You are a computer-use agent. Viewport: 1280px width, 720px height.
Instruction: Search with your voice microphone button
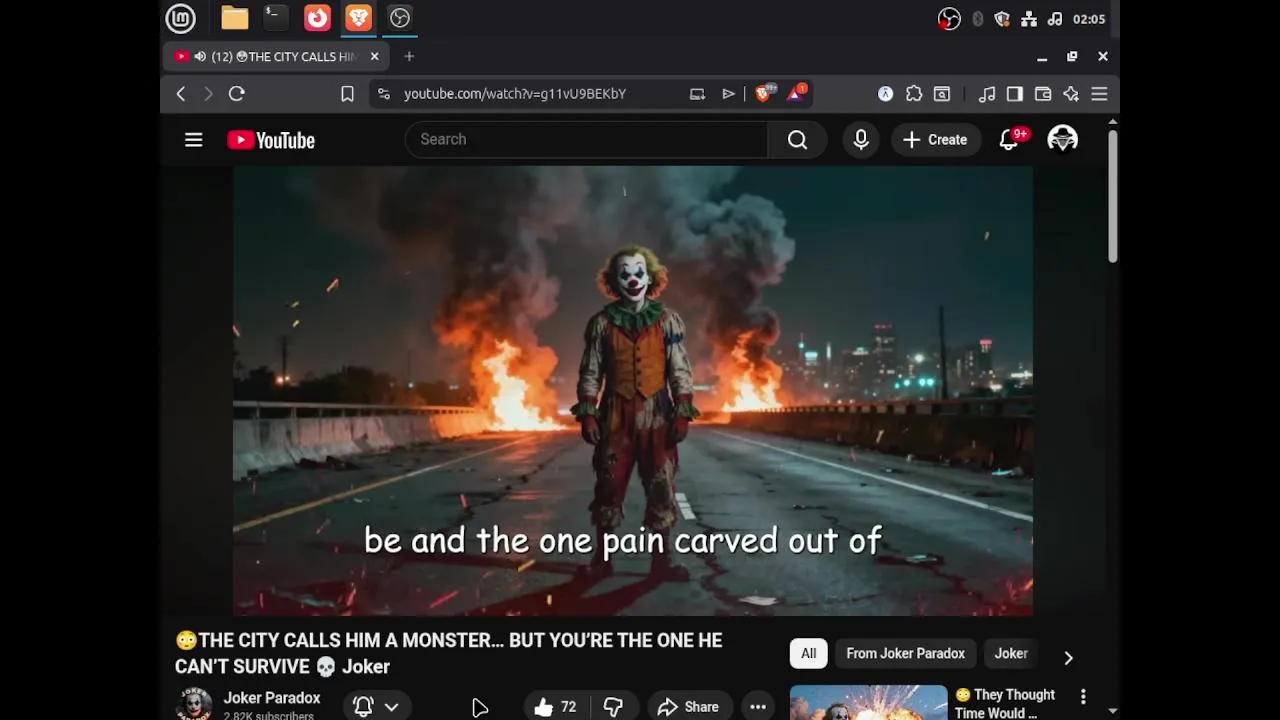pos(861,140)
